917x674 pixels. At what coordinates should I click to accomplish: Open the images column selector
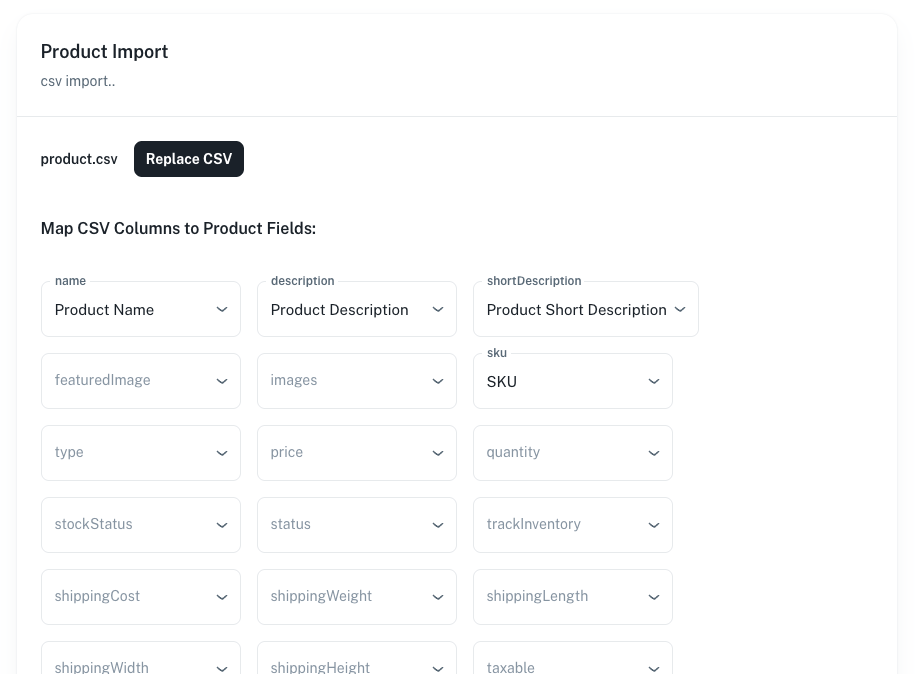point(356,381)
